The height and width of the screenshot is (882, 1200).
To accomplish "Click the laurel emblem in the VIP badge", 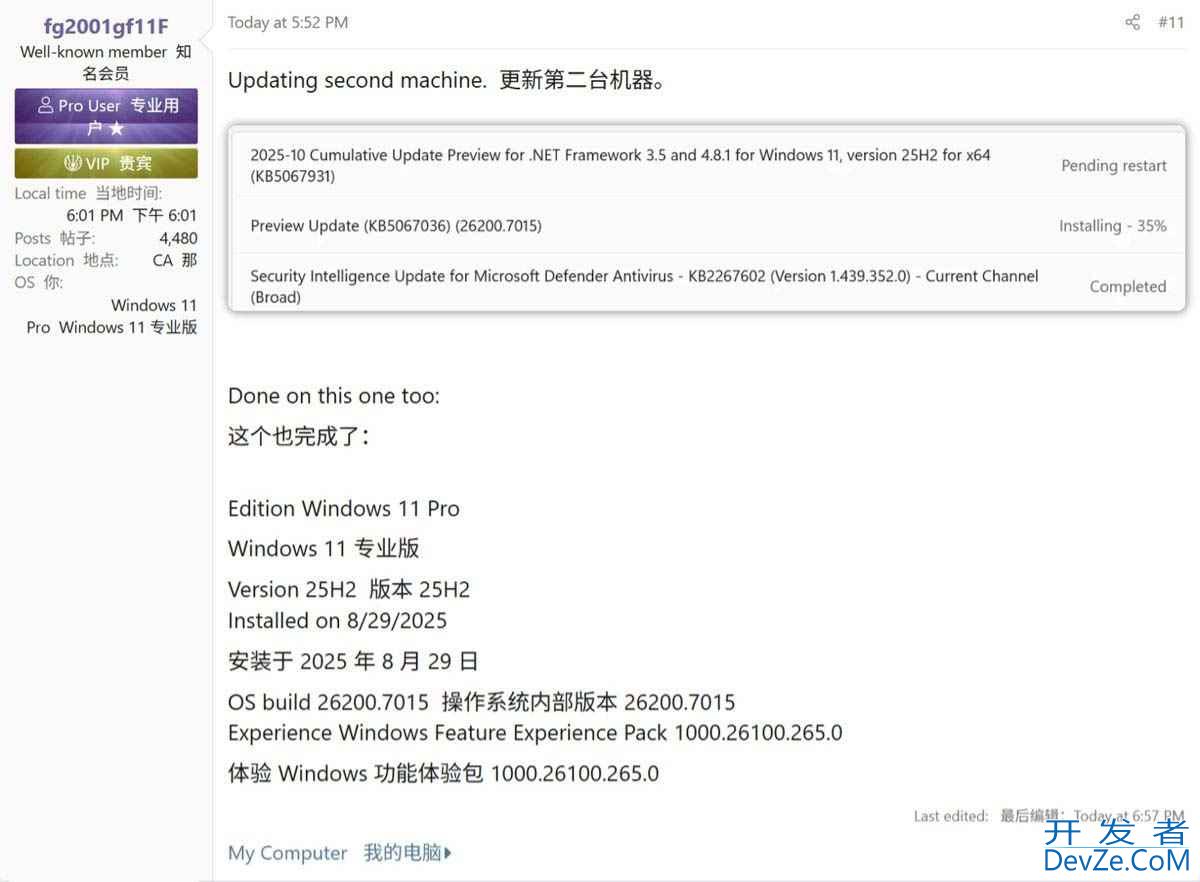I will coord(72,163).
